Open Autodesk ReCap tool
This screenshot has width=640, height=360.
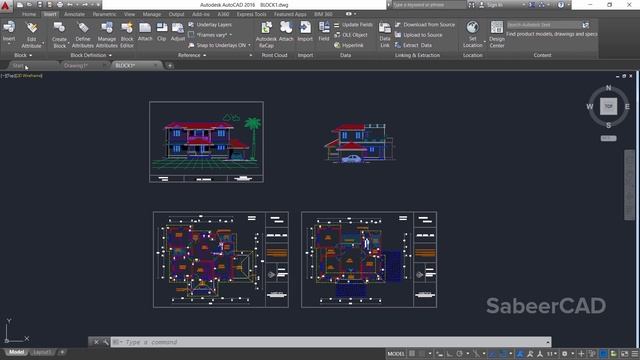(266, 35)
